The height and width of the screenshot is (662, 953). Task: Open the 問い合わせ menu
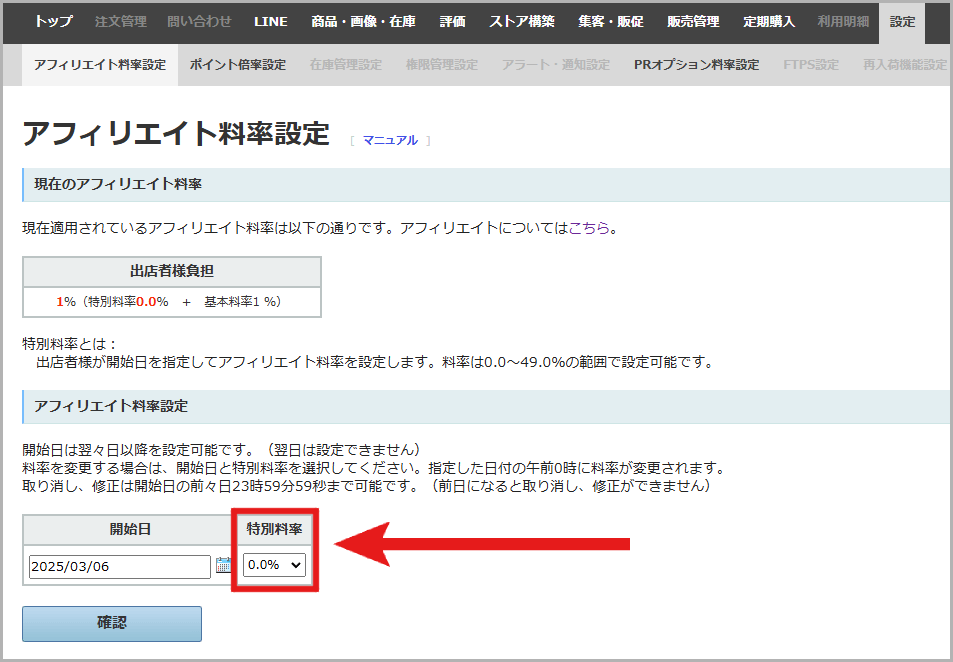[199, 22]
